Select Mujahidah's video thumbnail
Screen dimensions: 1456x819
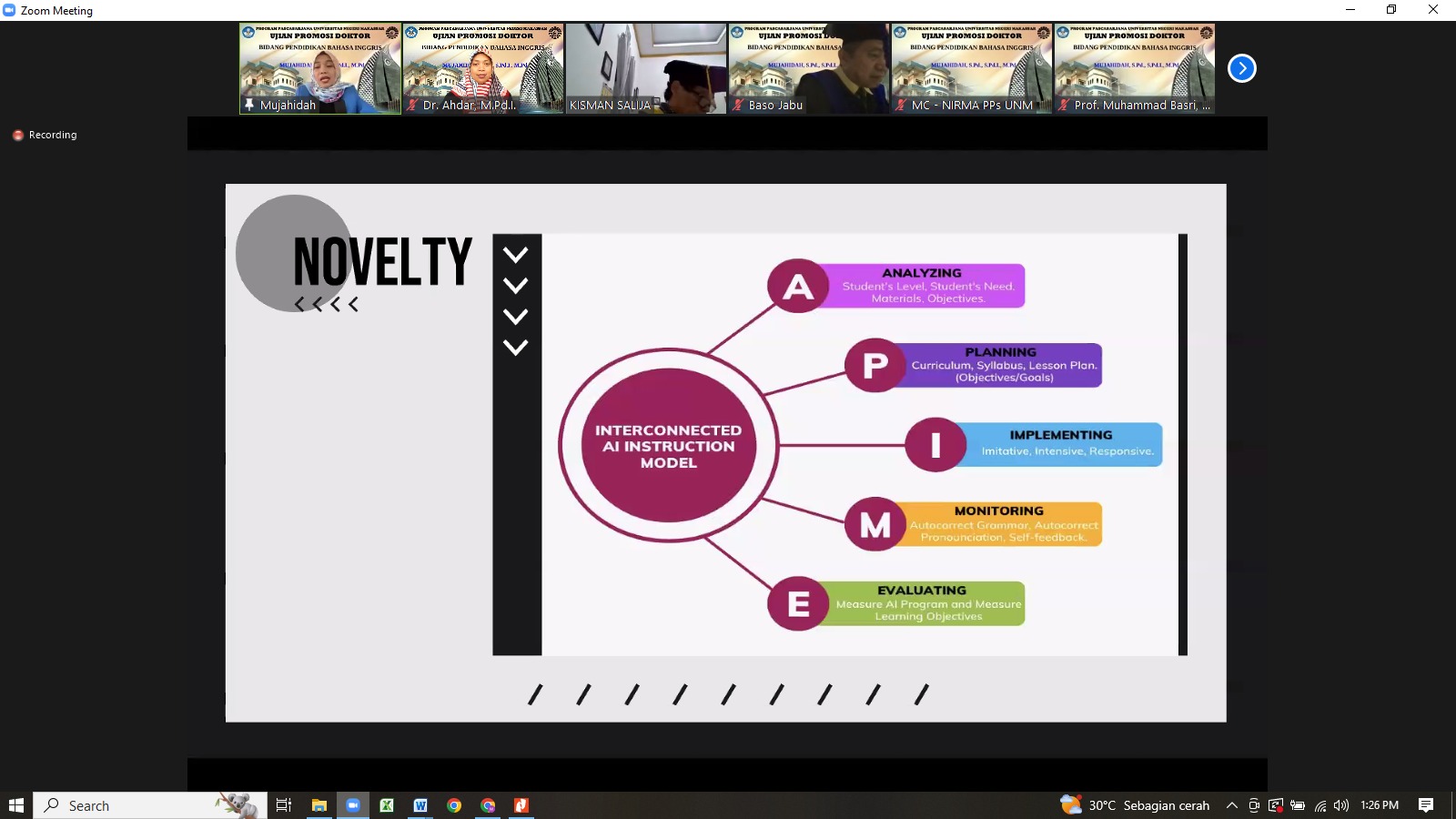(320, 68)
